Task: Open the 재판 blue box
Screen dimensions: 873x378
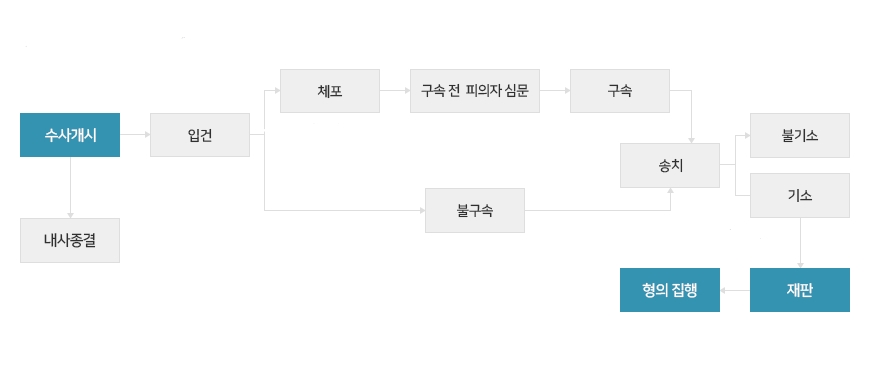Action: (800, 290)
